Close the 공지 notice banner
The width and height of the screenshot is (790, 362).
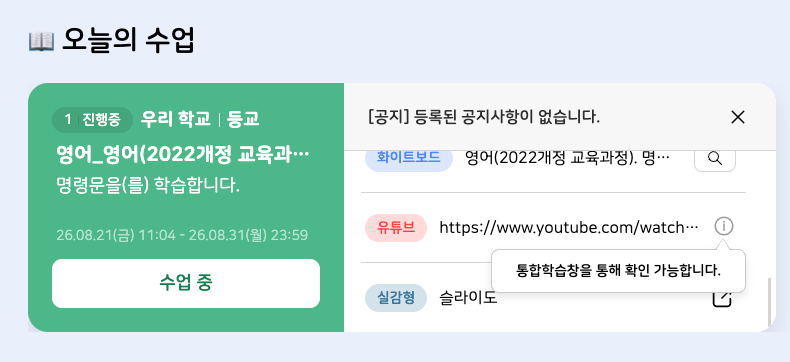pyautogui.click(x=738, y=117)
